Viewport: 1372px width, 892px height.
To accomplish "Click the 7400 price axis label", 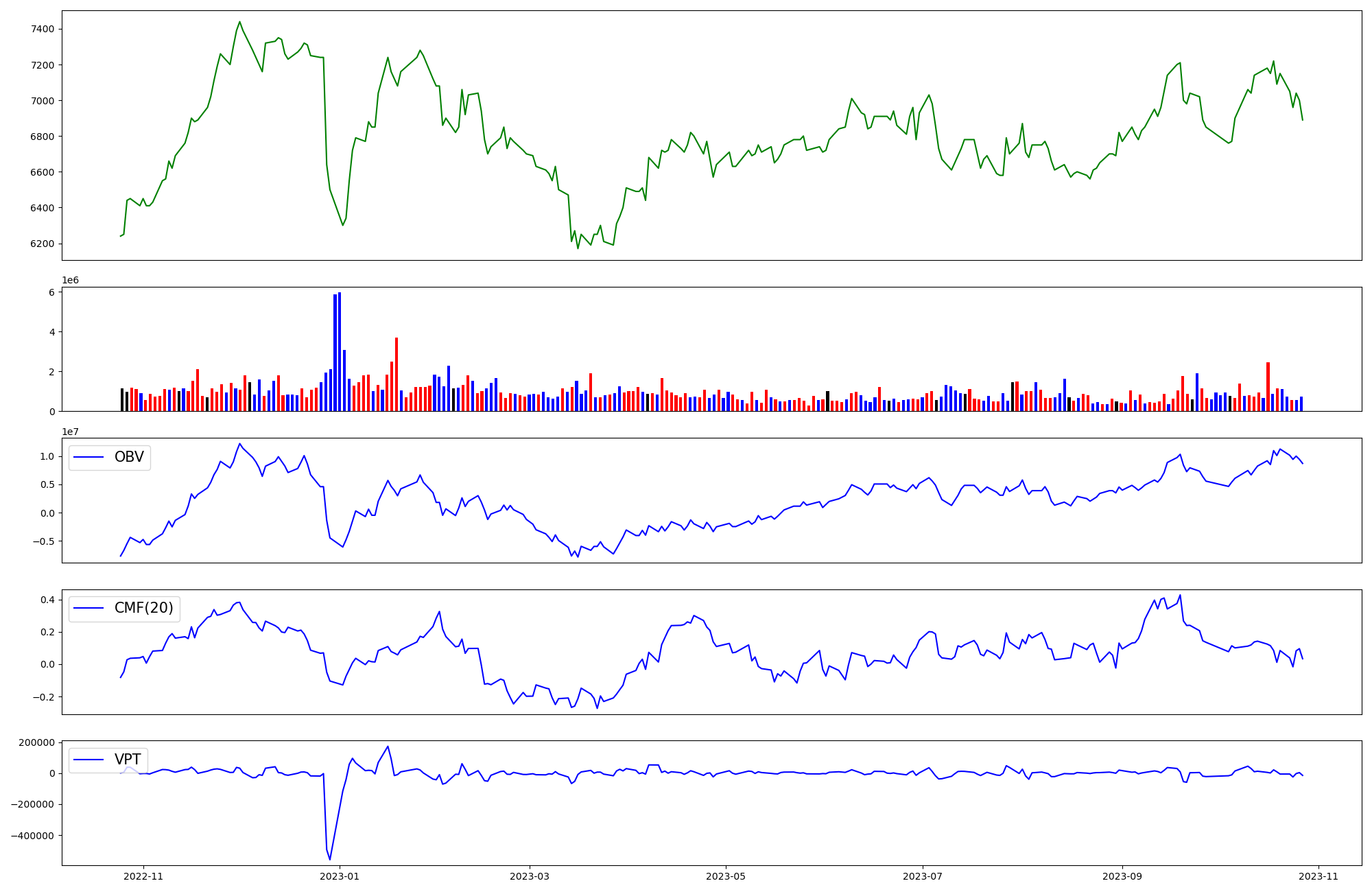I will pos(43,29).
